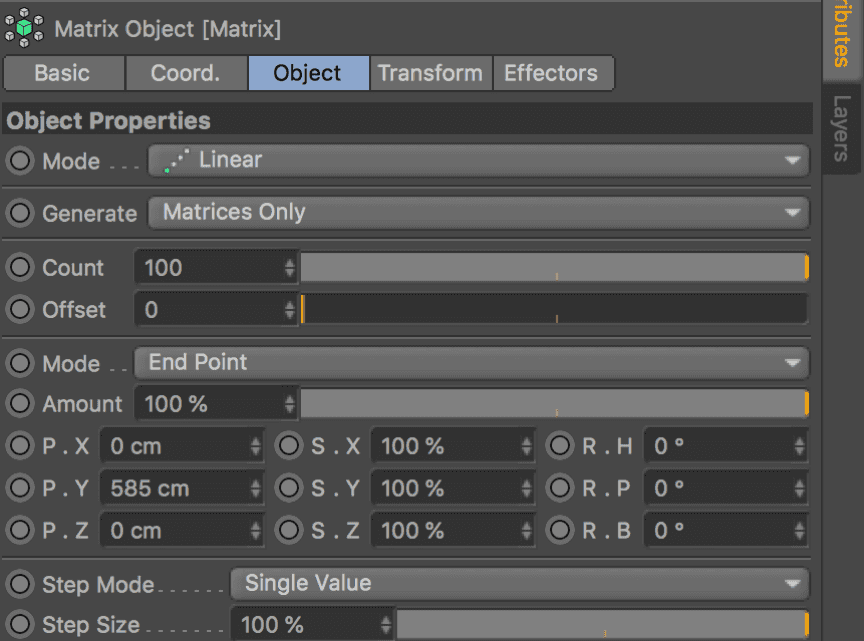
Task: Click the Offset slider track
Action: coord(553,310)
